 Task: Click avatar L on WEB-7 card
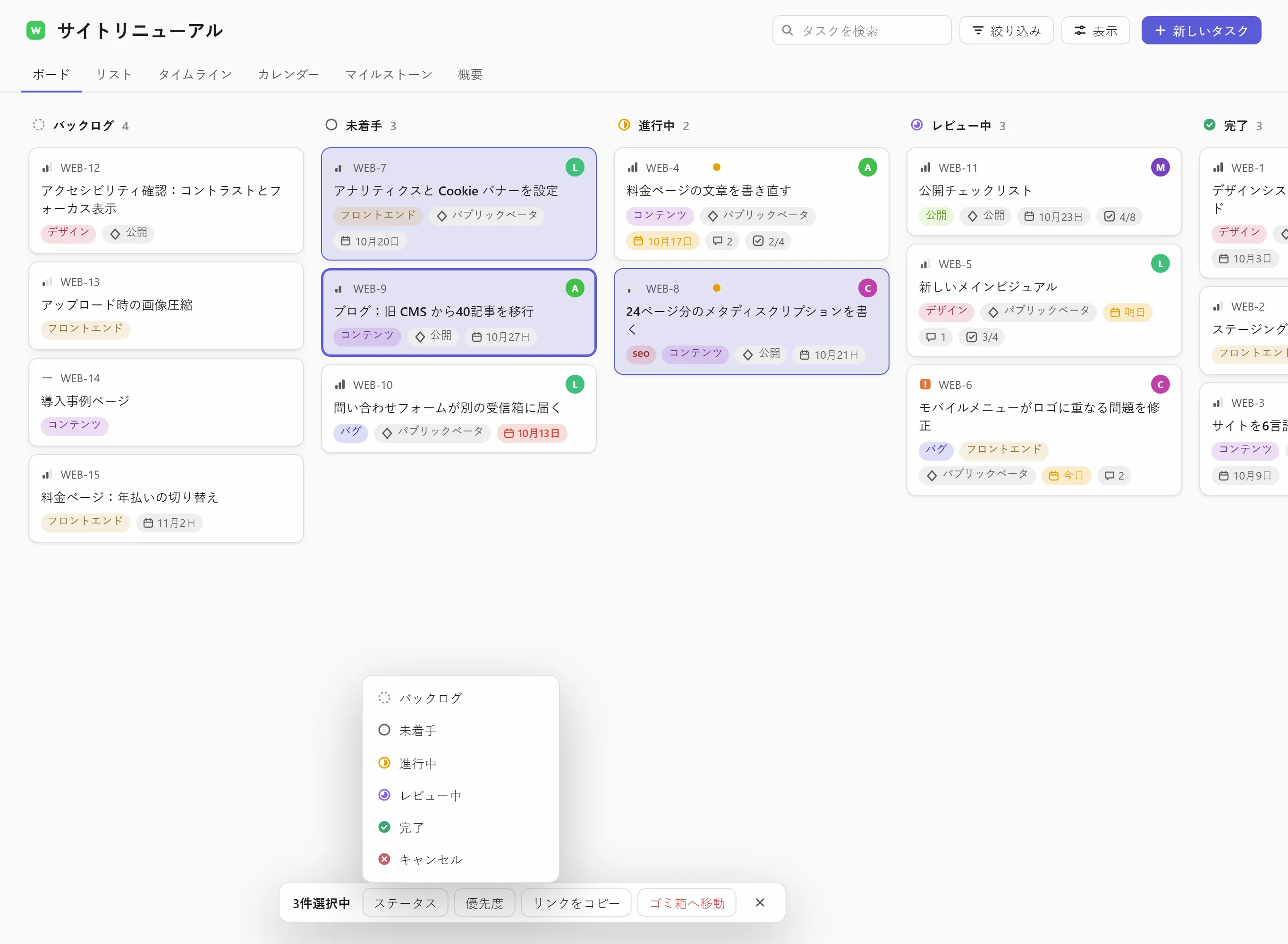coord(575,168)
